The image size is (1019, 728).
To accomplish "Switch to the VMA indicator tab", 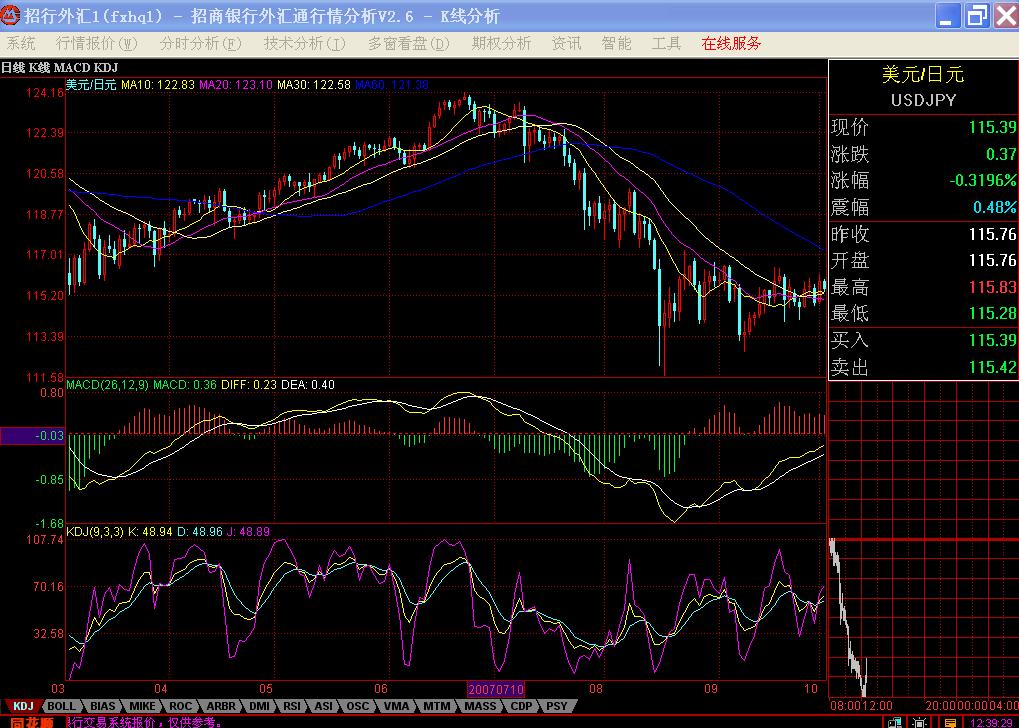I will tap(396, 706).
